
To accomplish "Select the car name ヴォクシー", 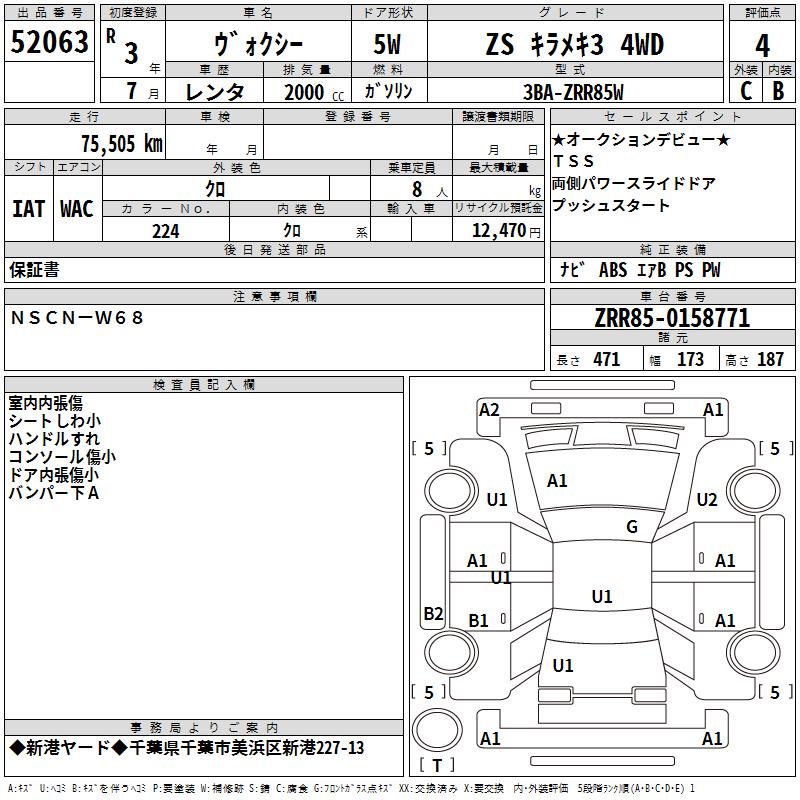I will [x=259, y=44].
